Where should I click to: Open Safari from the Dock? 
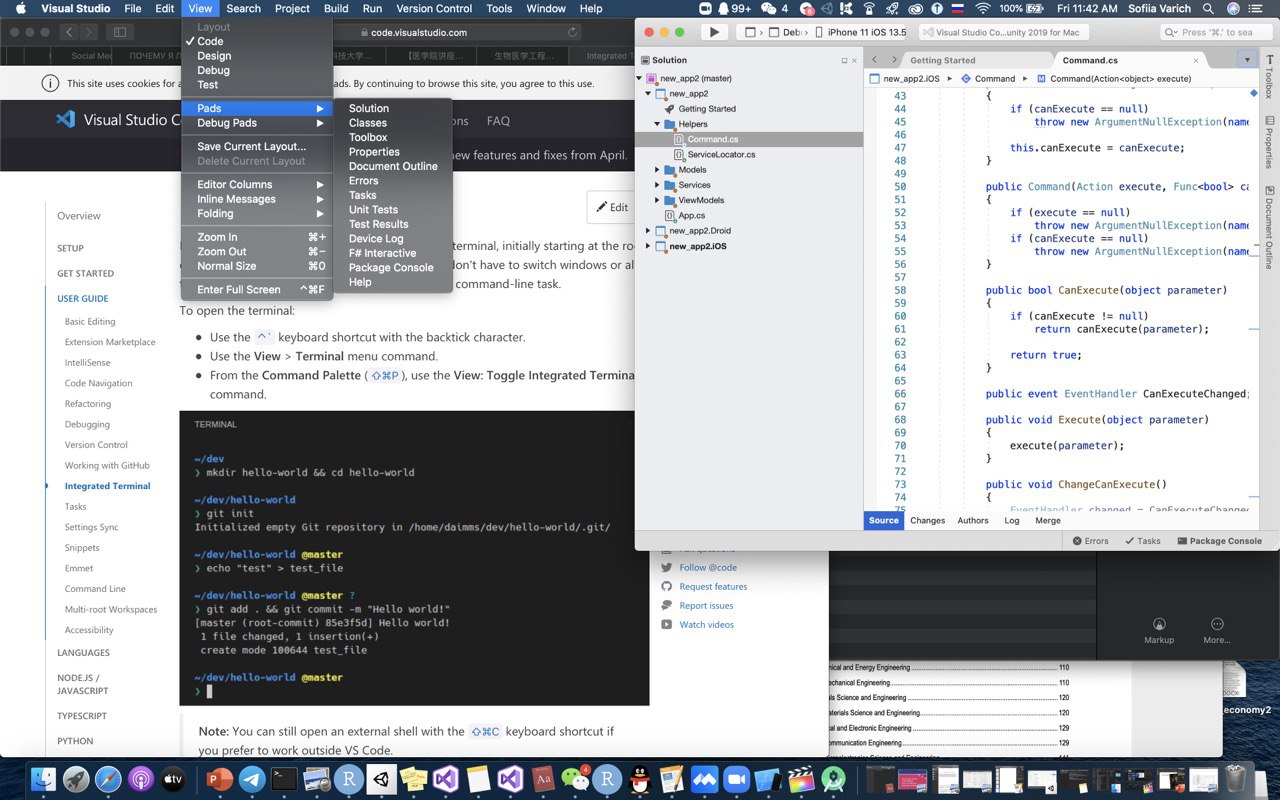[x=108, y=779]
